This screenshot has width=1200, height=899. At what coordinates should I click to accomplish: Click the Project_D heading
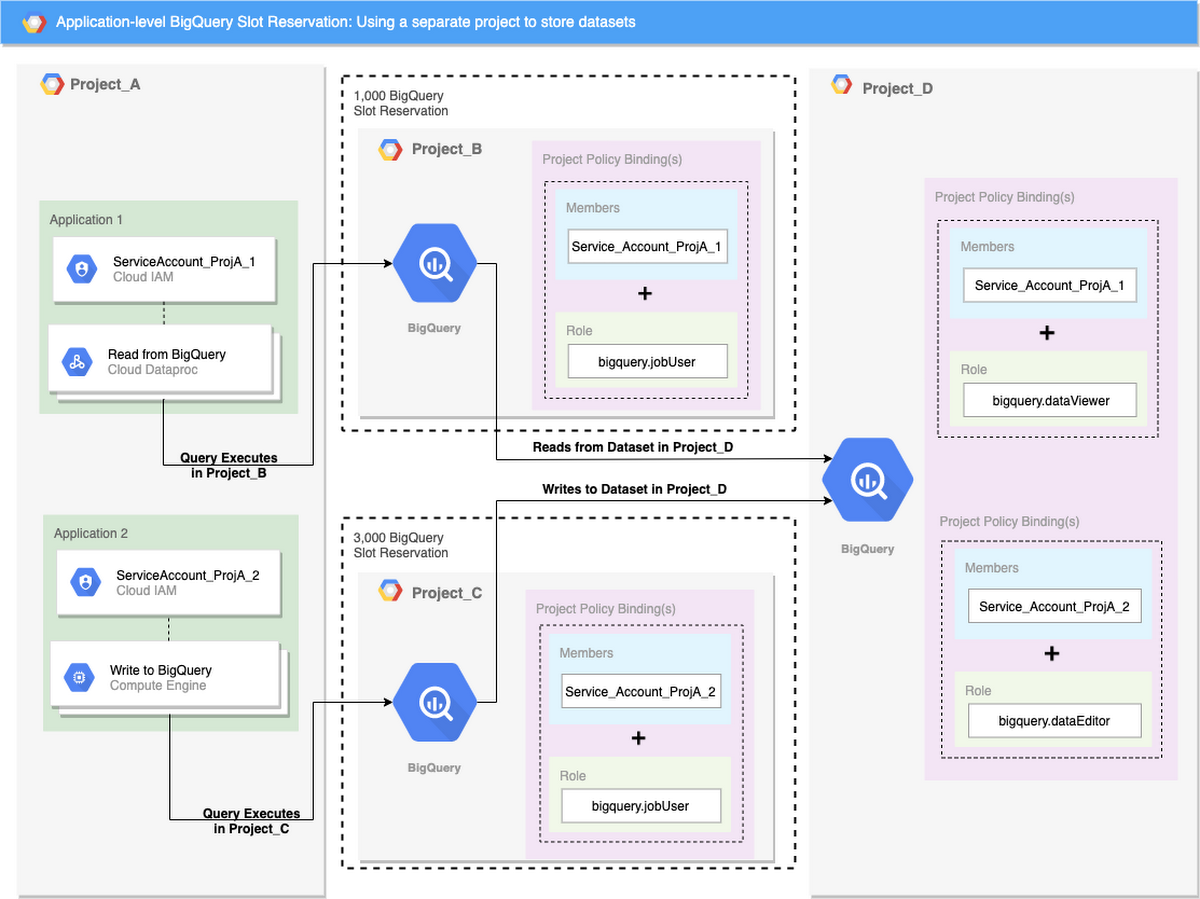click(897, 88)
